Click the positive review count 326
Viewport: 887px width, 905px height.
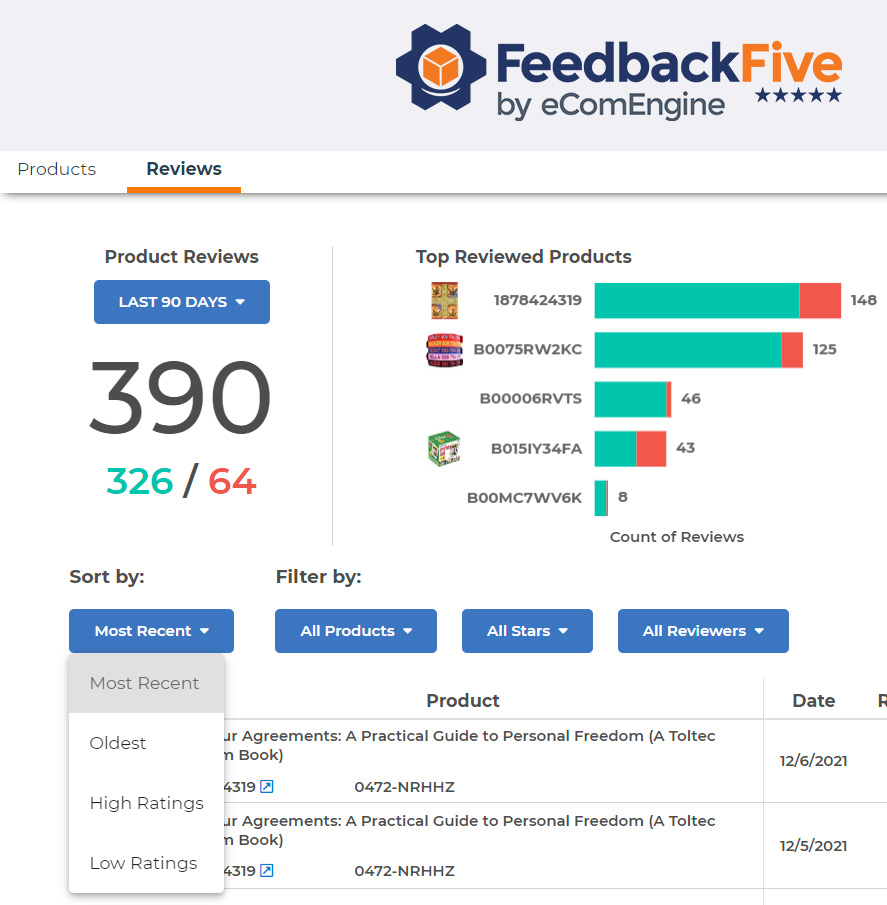pos(140,481)
